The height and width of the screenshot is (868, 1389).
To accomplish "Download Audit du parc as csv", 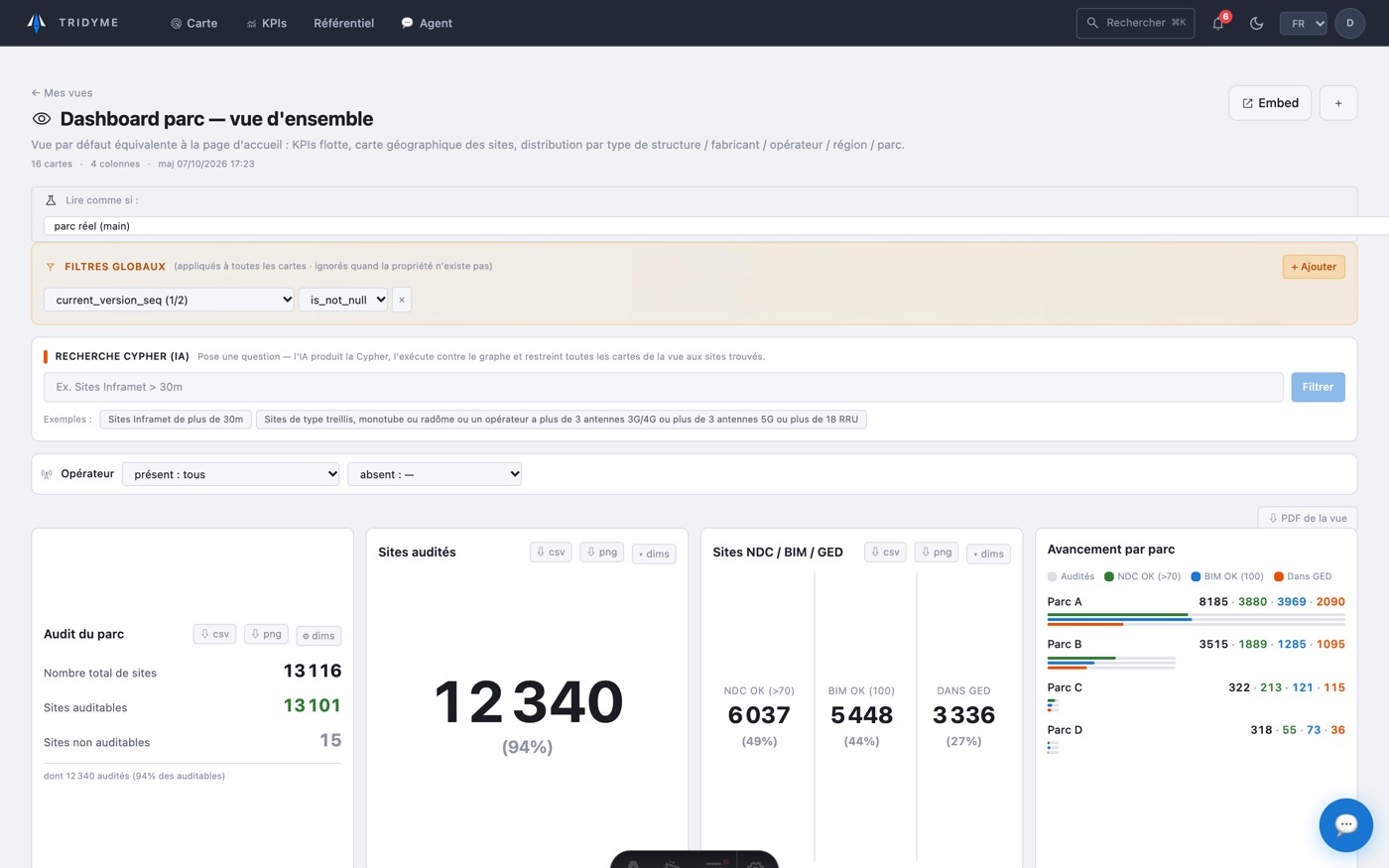I will tap(214, 634).
